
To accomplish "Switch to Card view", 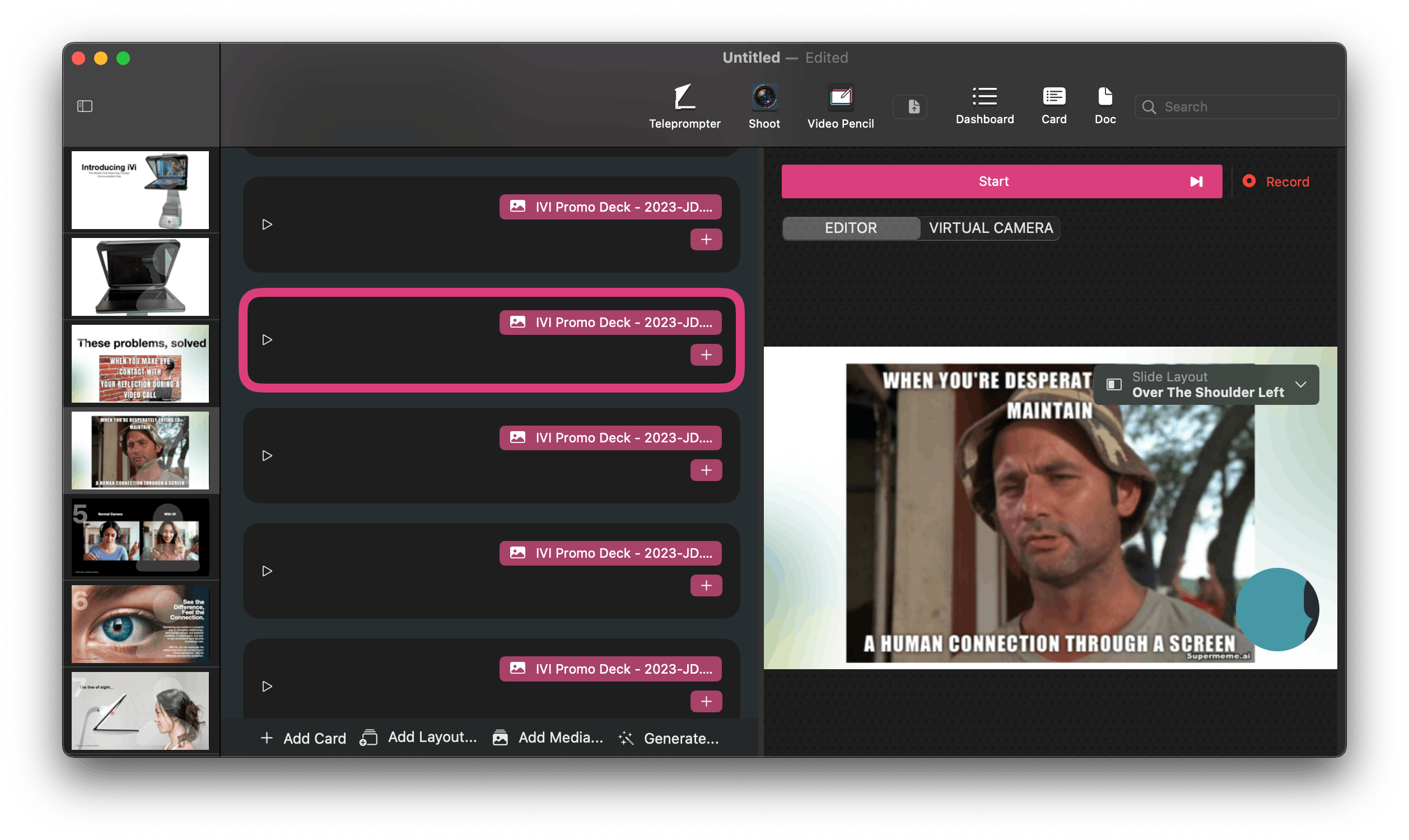I will (1055, 106).
